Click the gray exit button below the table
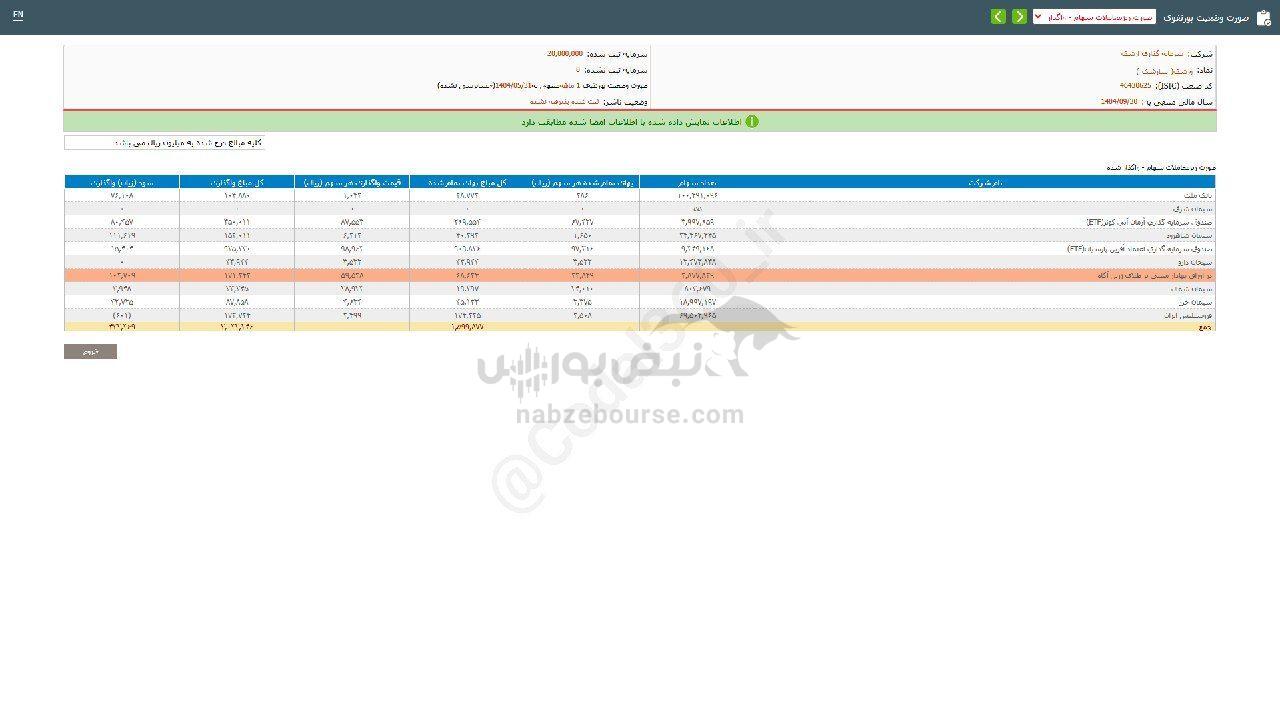This screenshot has height=720, width=1280. click(90, 352)
